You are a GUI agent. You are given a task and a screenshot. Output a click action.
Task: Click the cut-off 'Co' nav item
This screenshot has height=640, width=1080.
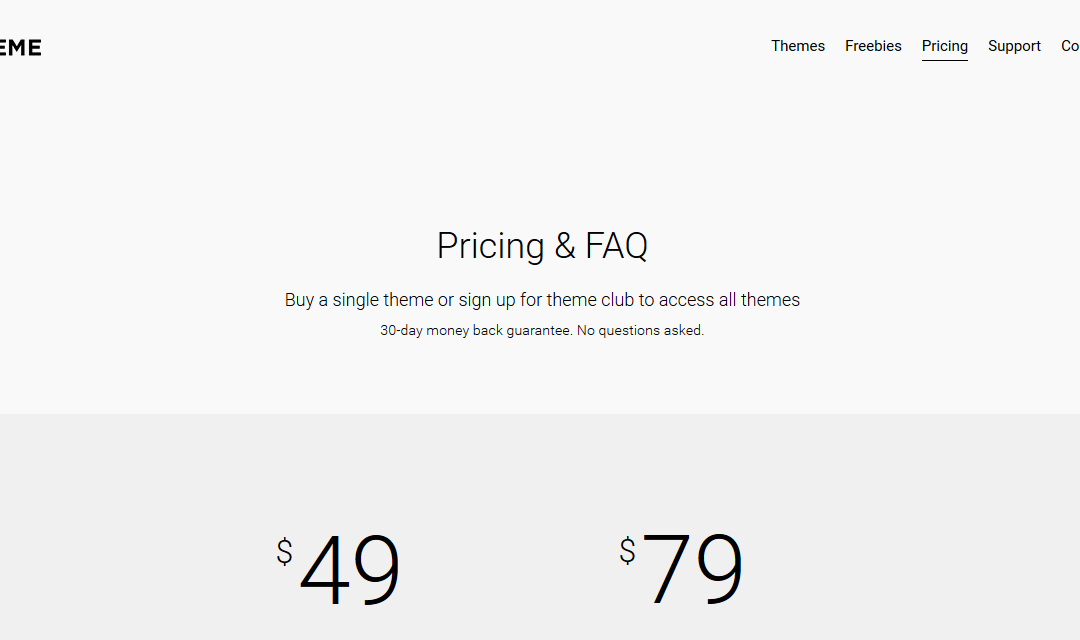(x=1070, y=46)
